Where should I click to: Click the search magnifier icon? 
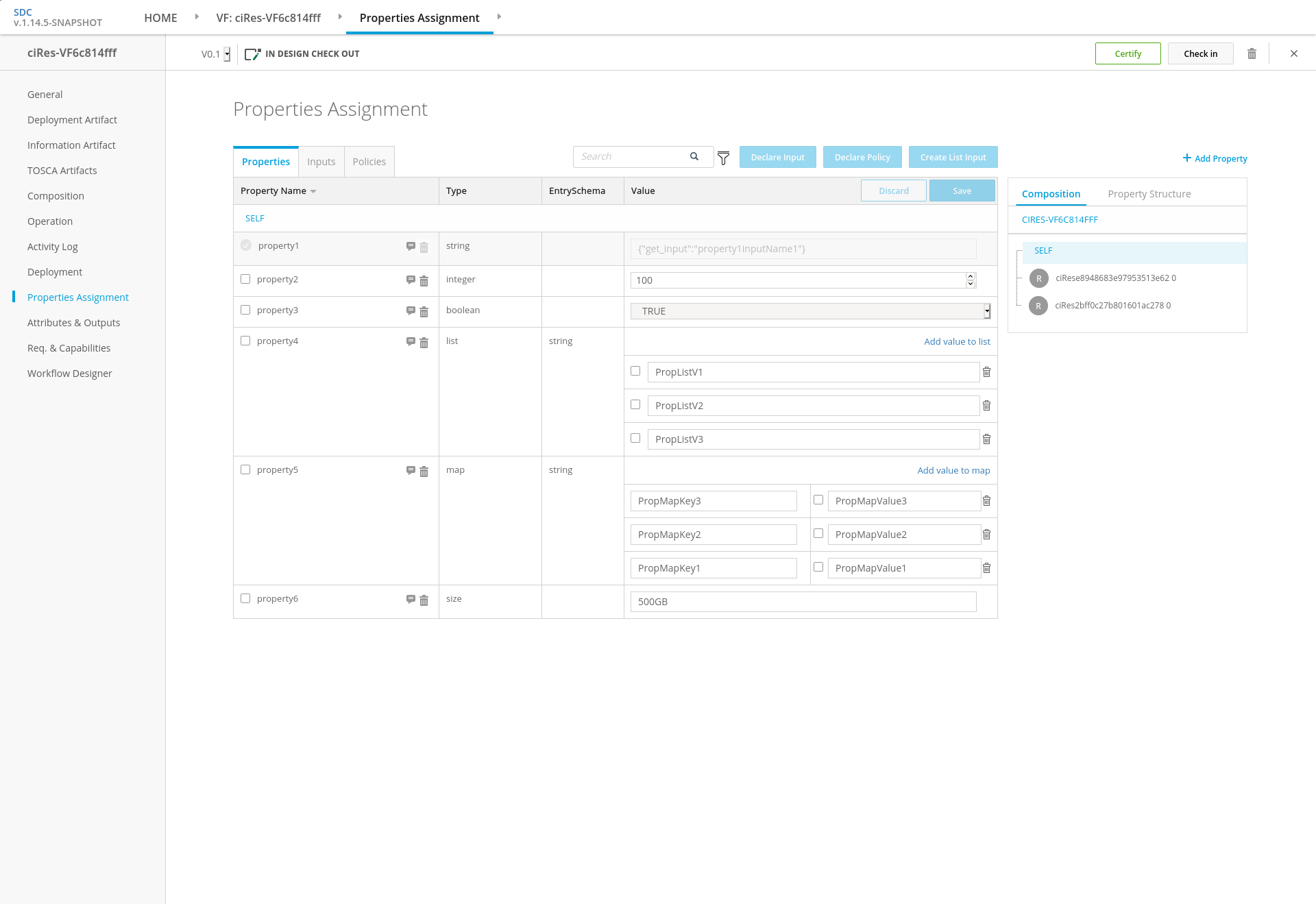coord(694,156)
